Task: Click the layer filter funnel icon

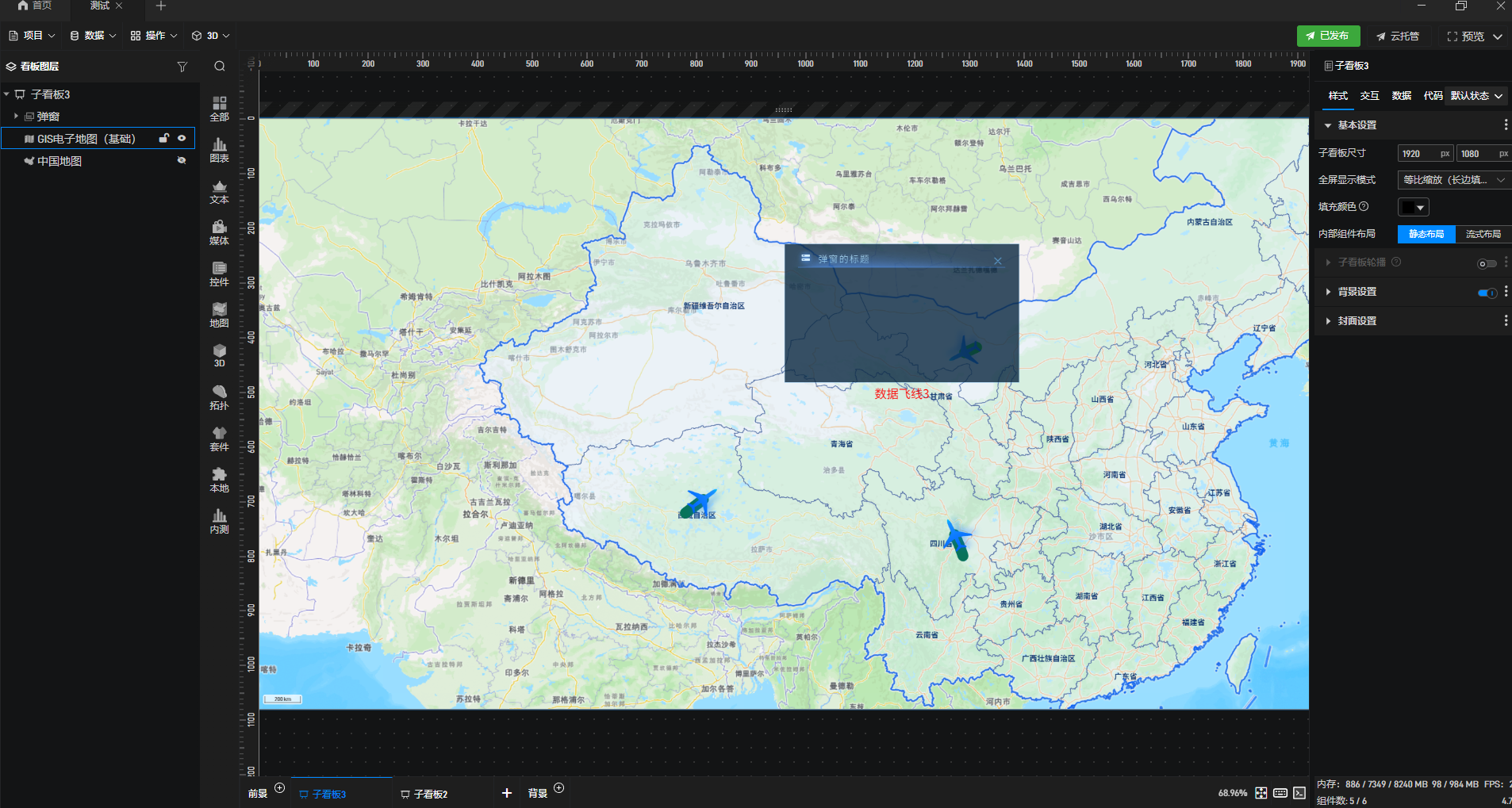Action: click(x=182, y=67)
